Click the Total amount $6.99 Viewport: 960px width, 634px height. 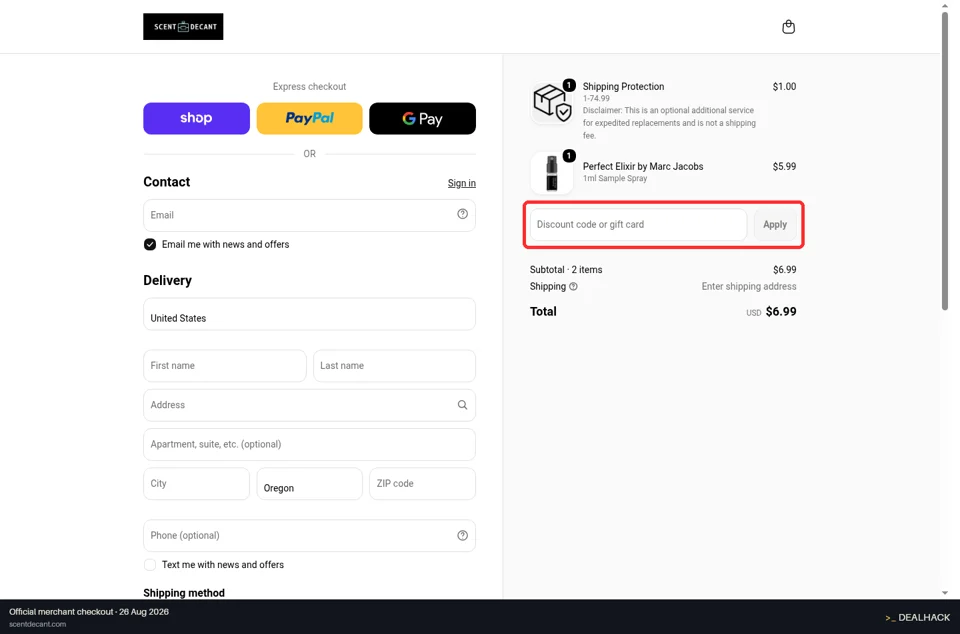pos(781,311)
